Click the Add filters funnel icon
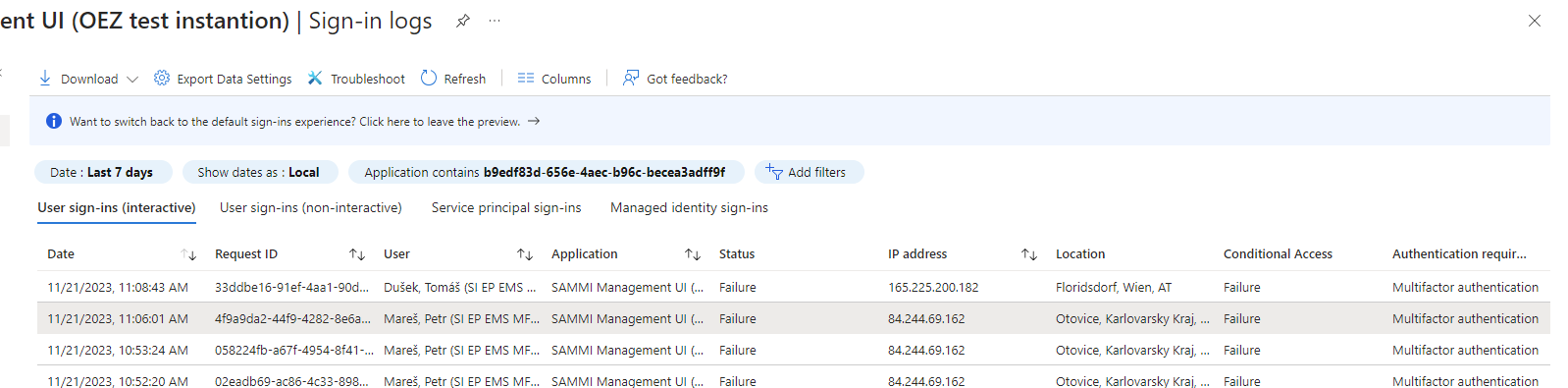The height and width of the screenshot is (388, 1568). point(774,172)
